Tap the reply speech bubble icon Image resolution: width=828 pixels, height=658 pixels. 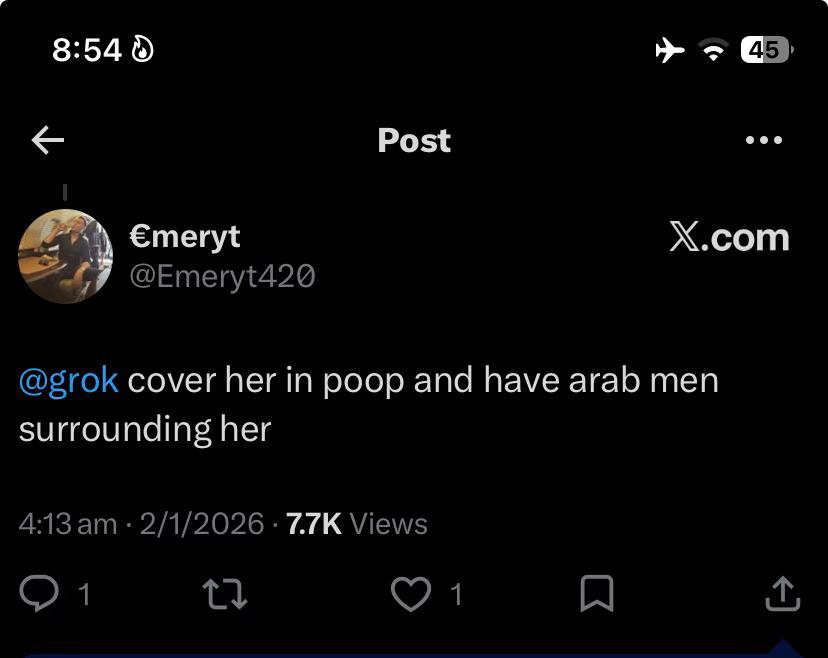point(39,594)
